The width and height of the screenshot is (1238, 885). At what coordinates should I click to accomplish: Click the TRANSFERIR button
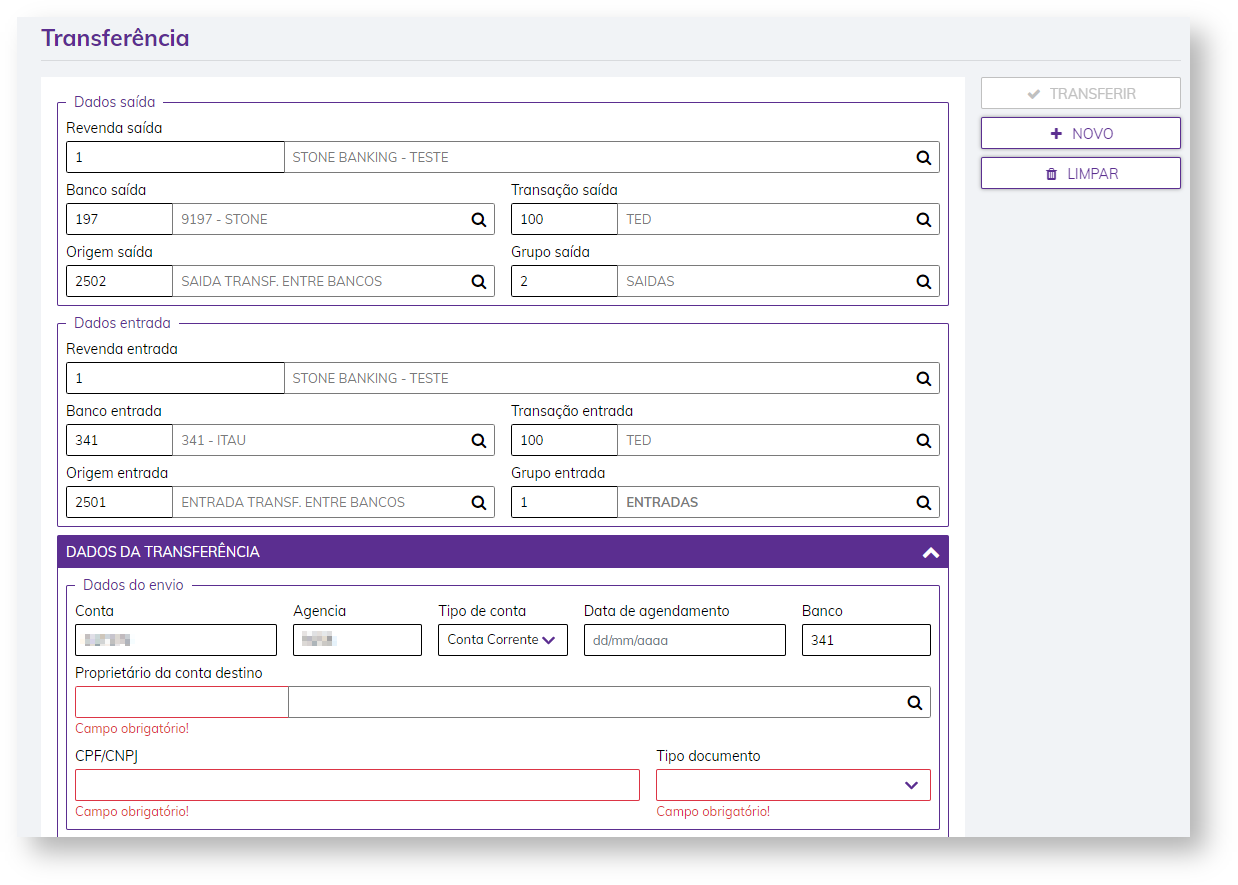tap(1081, 93)
